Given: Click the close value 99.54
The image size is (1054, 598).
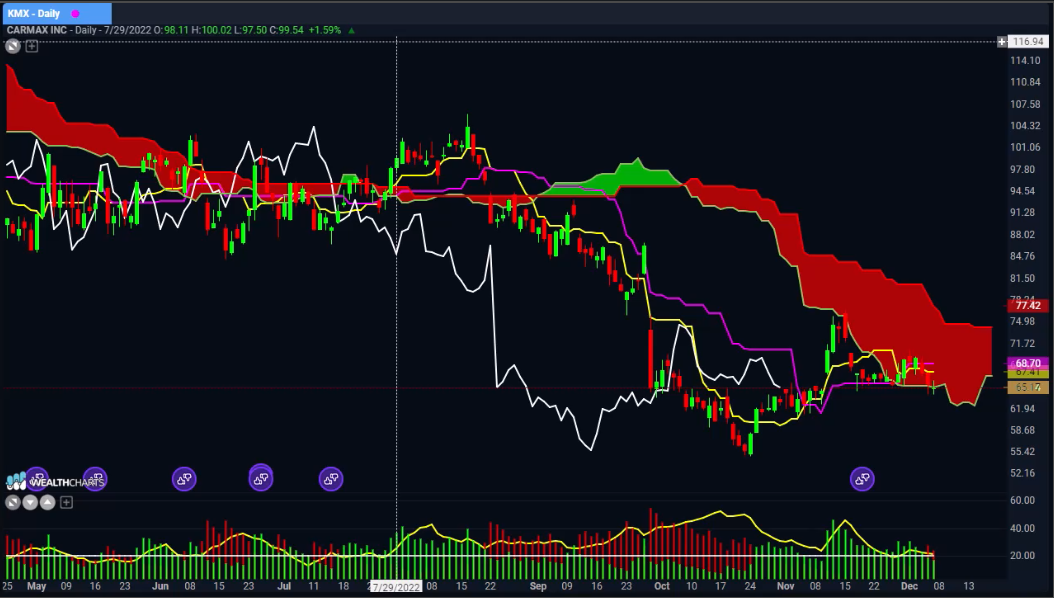Looking at the screenshot, I should tap(291, 30).
